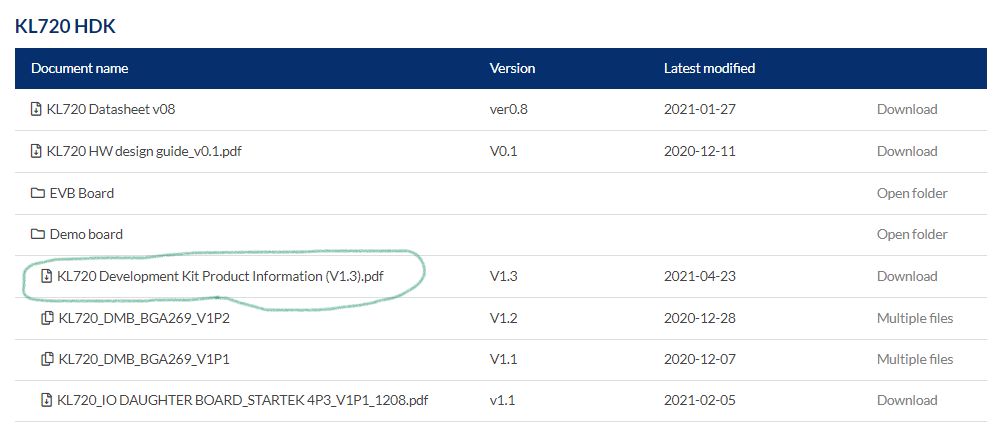Click the IO DAUGHTER BOARD PDF file icon

pos(47,400)
